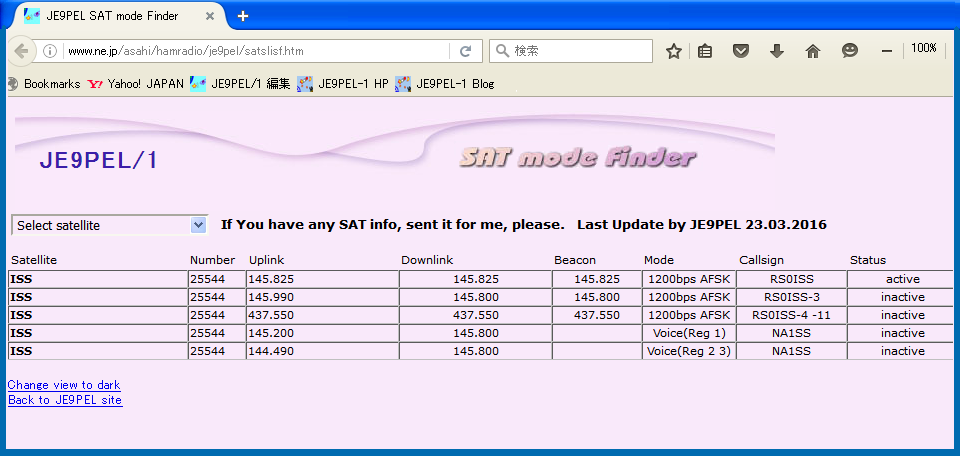This screenshot has height=456, width=960.
Task: Open the Bookmarks toolbar item
Action: point(44,84)
